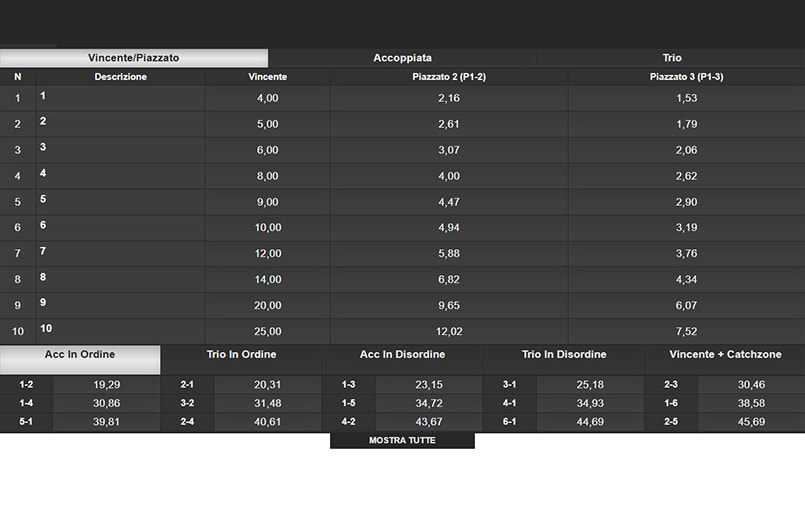Pick Piazzato 2 odds 9,65 for runner 9
Image resolution: width=805 pixels, height=512 pixels.
[449, 305]
